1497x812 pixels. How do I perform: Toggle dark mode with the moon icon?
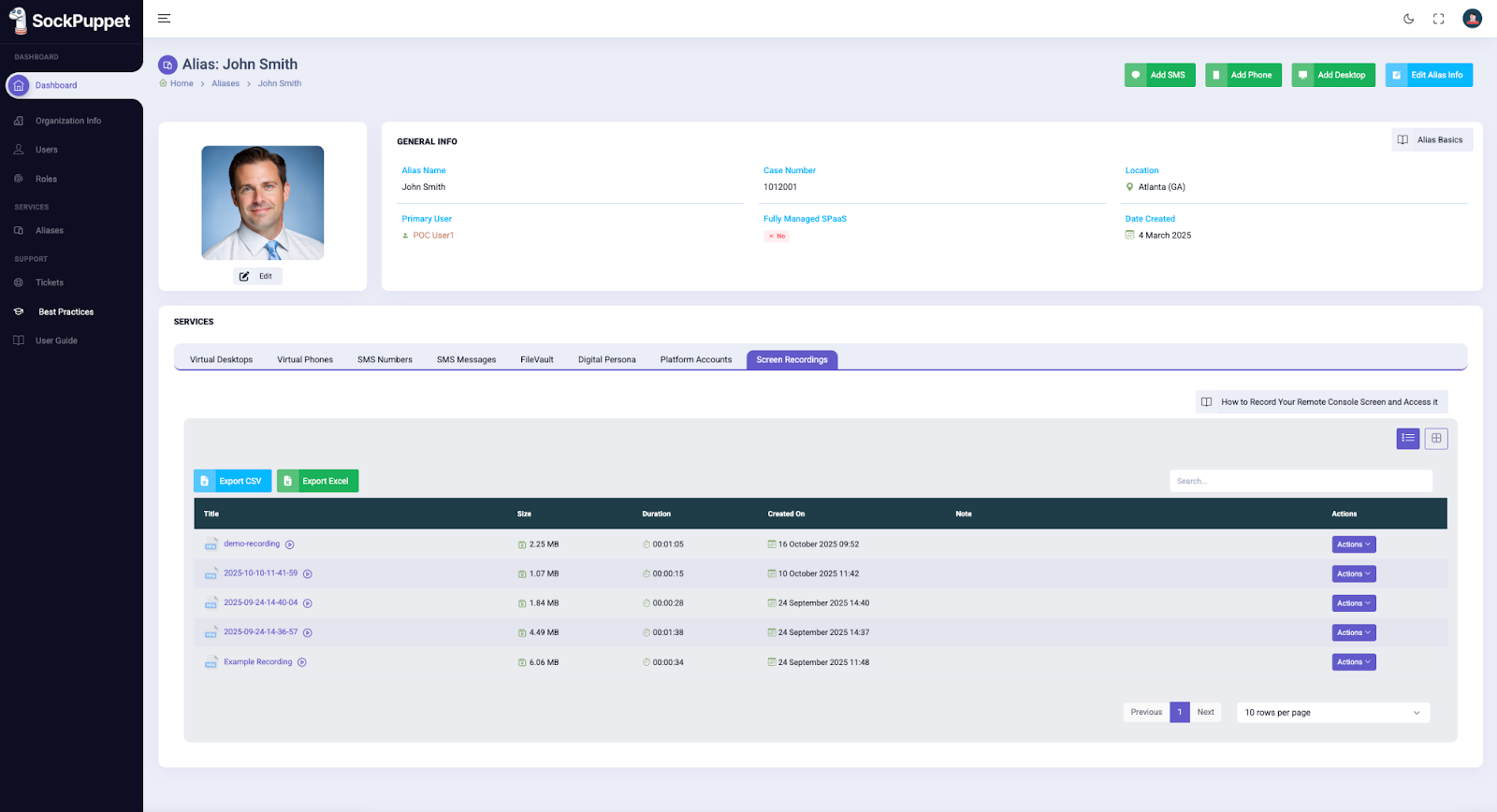coord(1408,19)
